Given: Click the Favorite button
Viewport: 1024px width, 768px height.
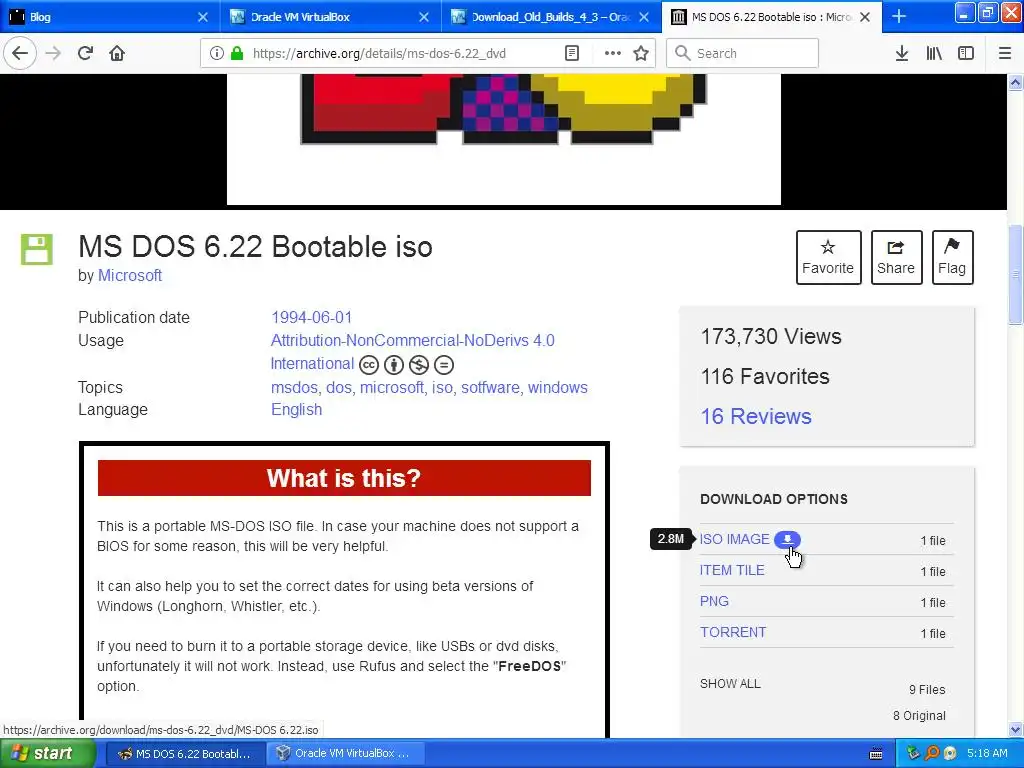Looking at the screenshot, I should [828, 257].
